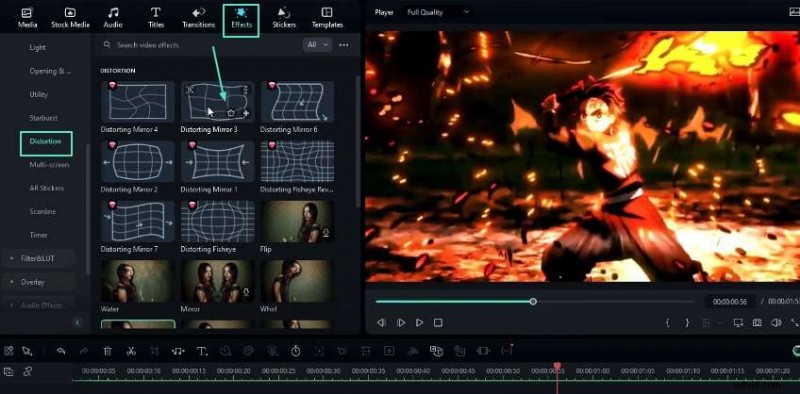Open the Templates tab
Image resolution: width=800 pixels, height=394 pixels.
327,18
